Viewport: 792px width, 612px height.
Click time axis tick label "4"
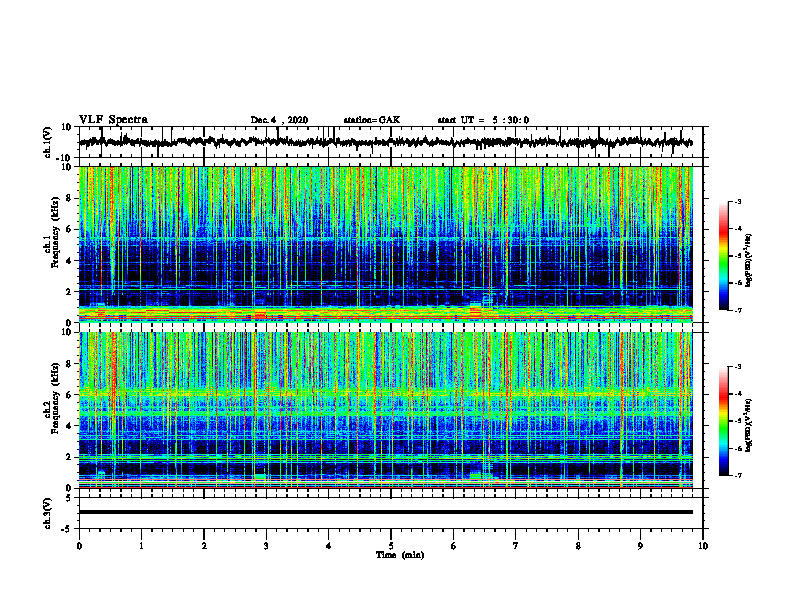coord(329,546)
